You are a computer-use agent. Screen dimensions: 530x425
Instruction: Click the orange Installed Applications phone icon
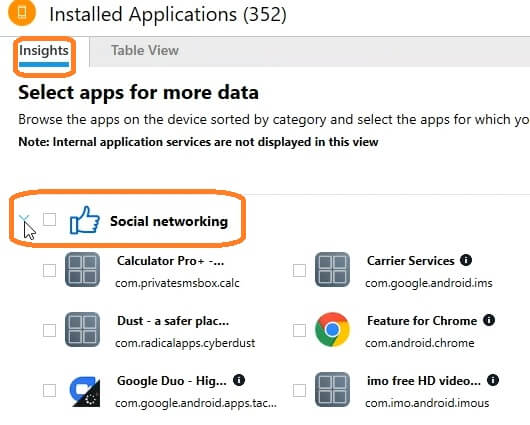[x=22, y=12]
